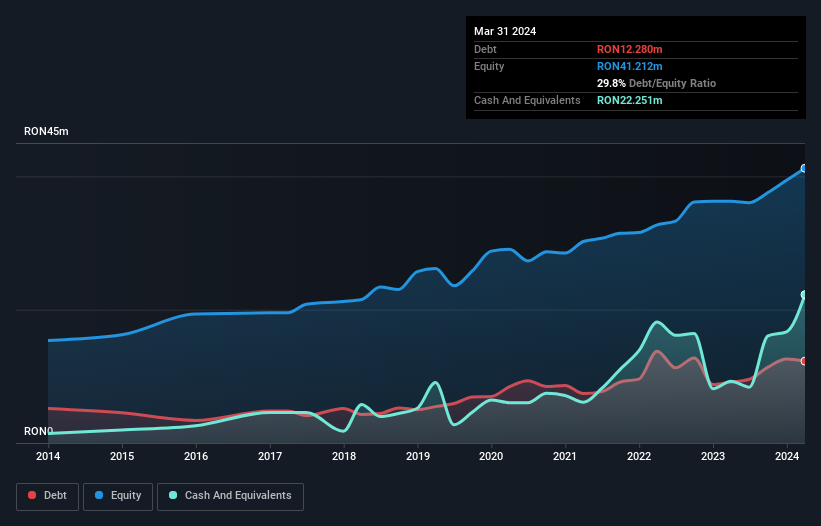Click the 29.8% Debt/Equity Ratio text

click(656, 83)
